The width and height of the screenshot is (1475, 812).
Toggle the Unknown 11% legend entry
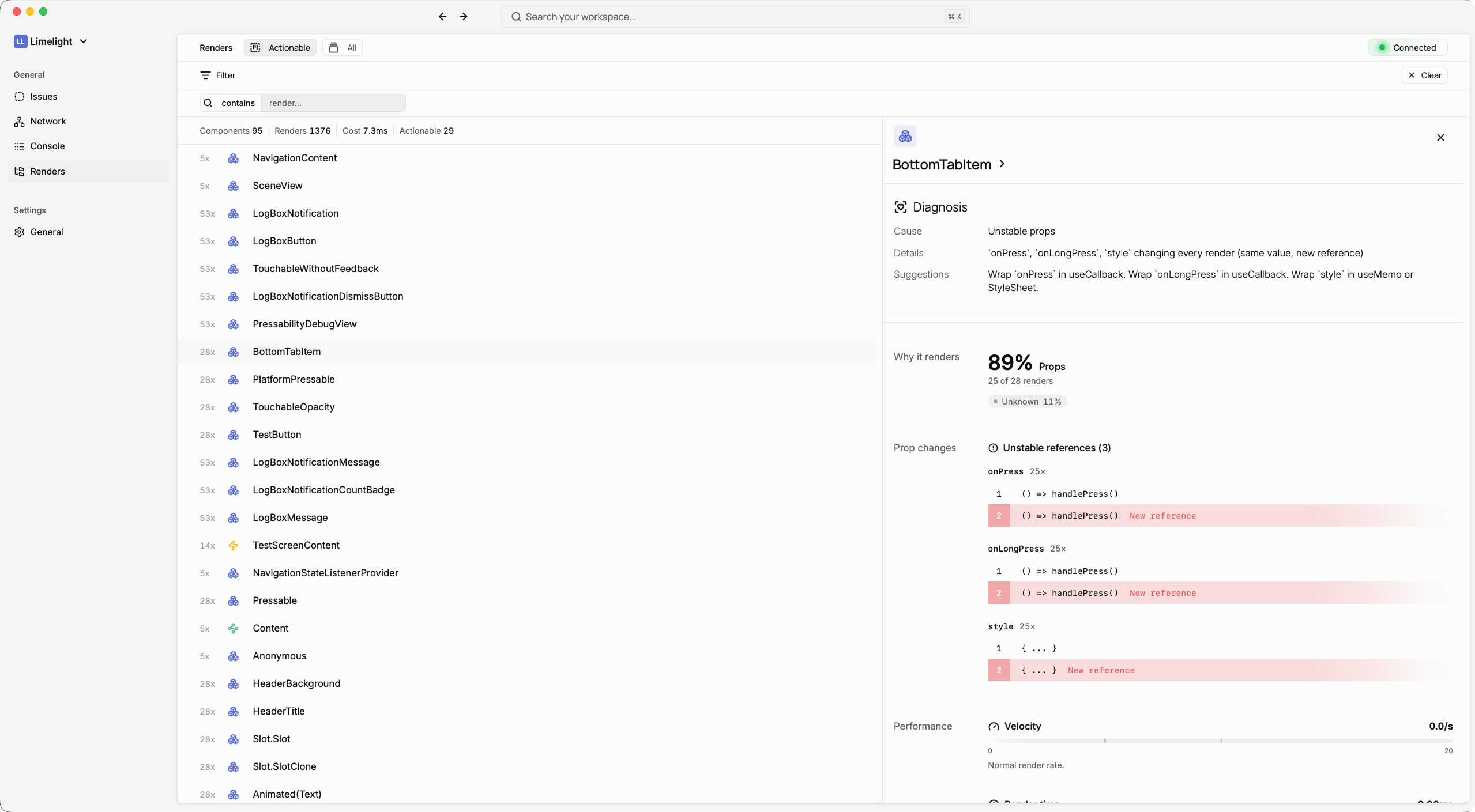[x=1026, y=401]
